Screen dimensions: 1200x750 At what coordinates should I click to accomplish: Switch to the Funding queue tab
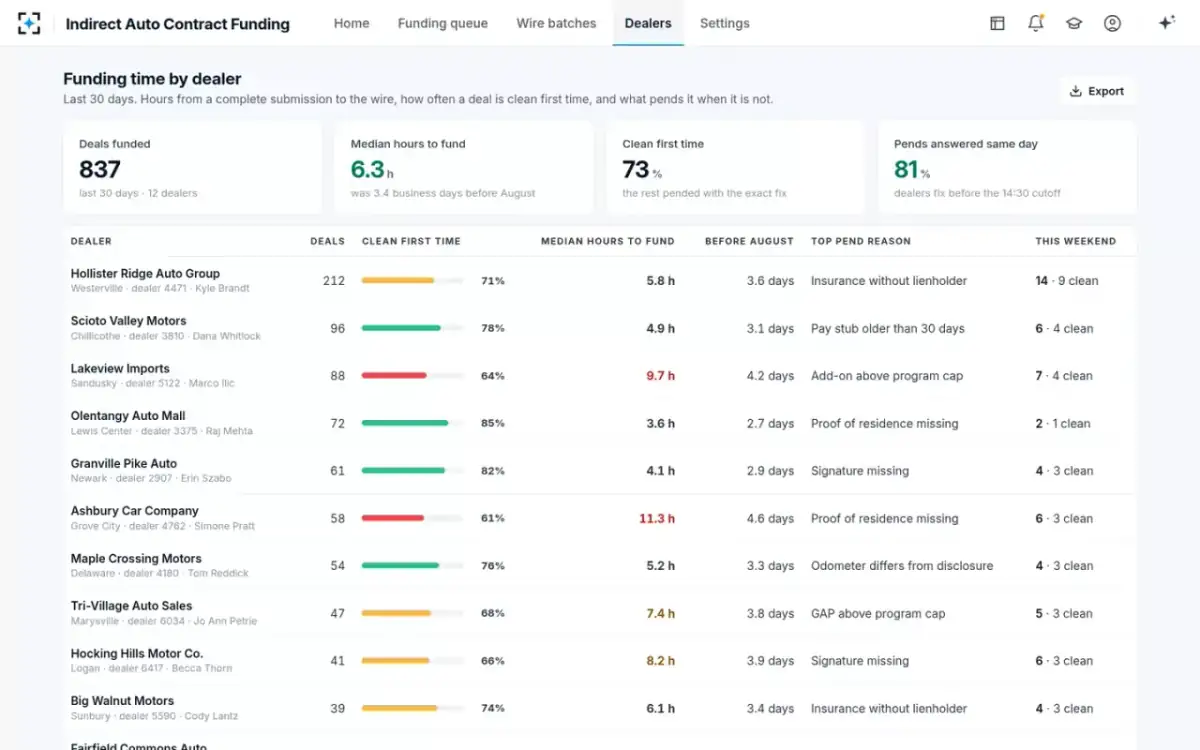443,23
